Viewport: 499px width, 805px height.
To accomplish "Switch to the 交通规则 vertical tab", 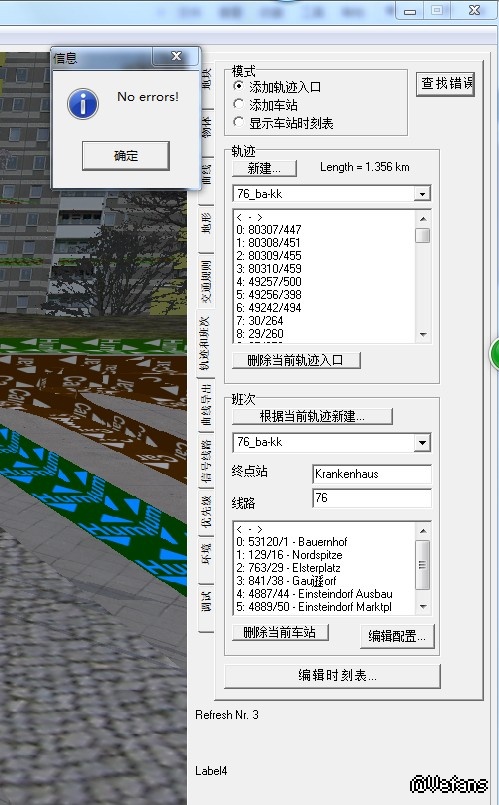I will click(206, 281).
